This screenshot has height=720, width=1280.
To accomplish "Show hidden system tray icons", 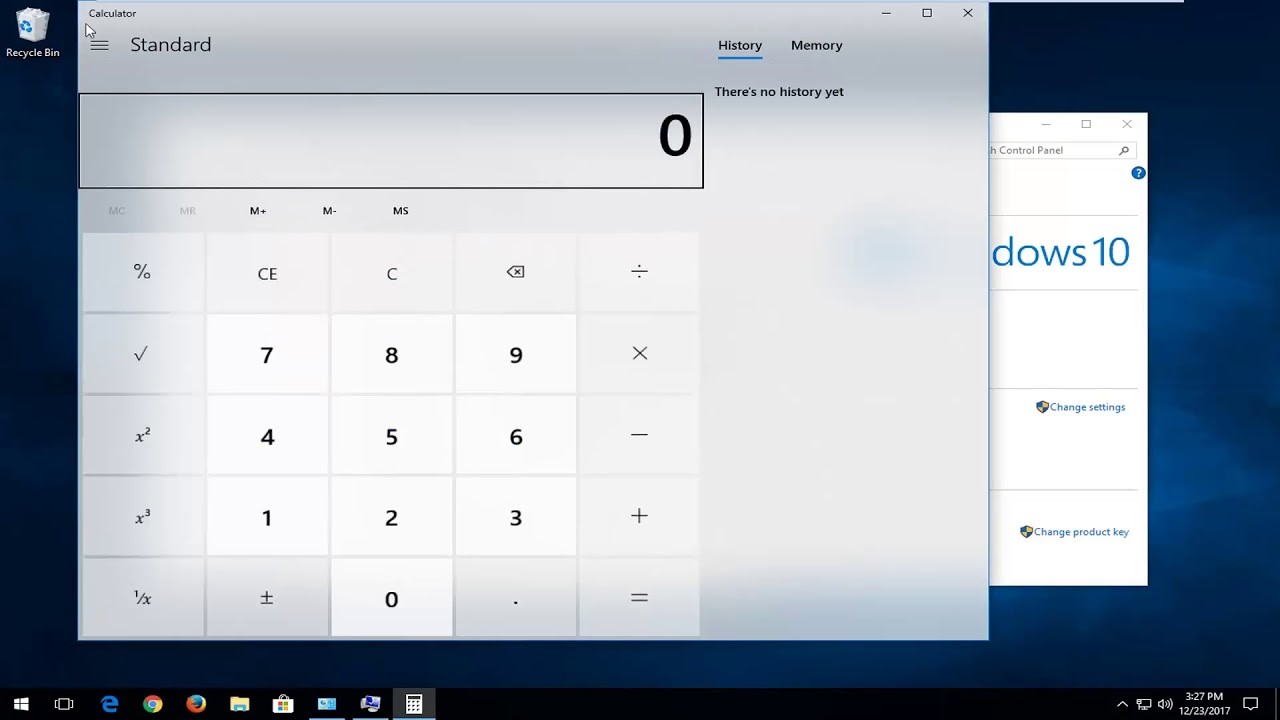I will (1122, 704).
